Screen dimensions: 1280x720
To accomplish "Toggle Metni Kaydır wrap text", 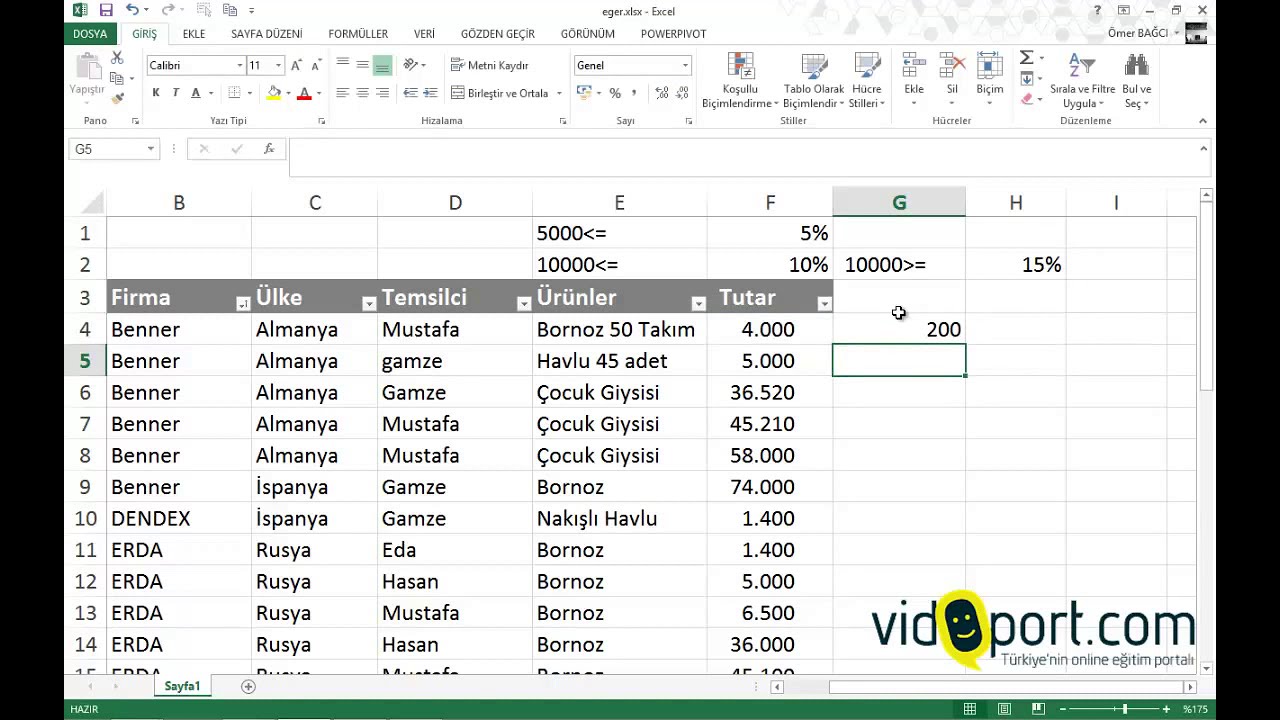I will 489,65.
